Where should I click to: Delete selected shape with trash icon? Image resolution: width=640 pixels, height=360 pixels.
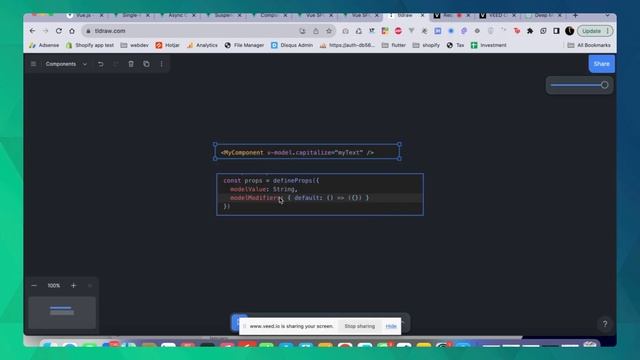[131, 64]
